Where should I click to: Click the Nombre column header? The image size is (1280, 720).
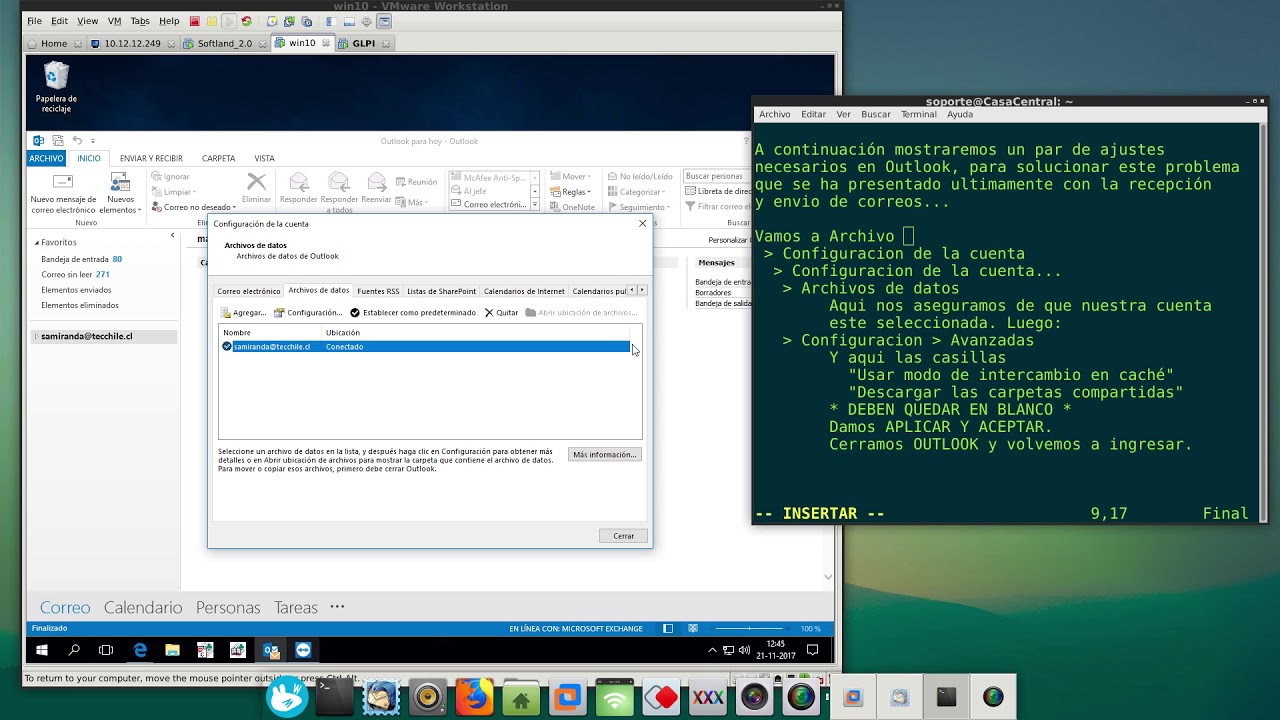270,332
